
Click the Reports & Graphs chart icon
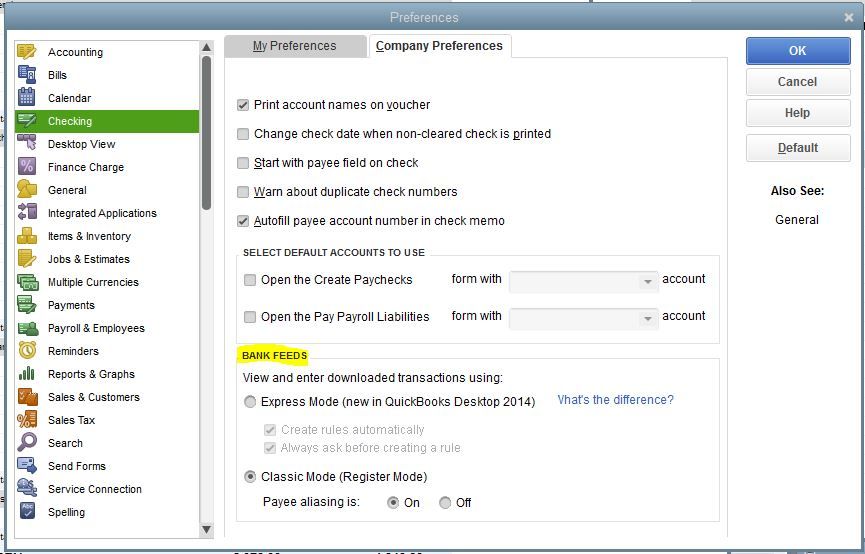point(27,374)
